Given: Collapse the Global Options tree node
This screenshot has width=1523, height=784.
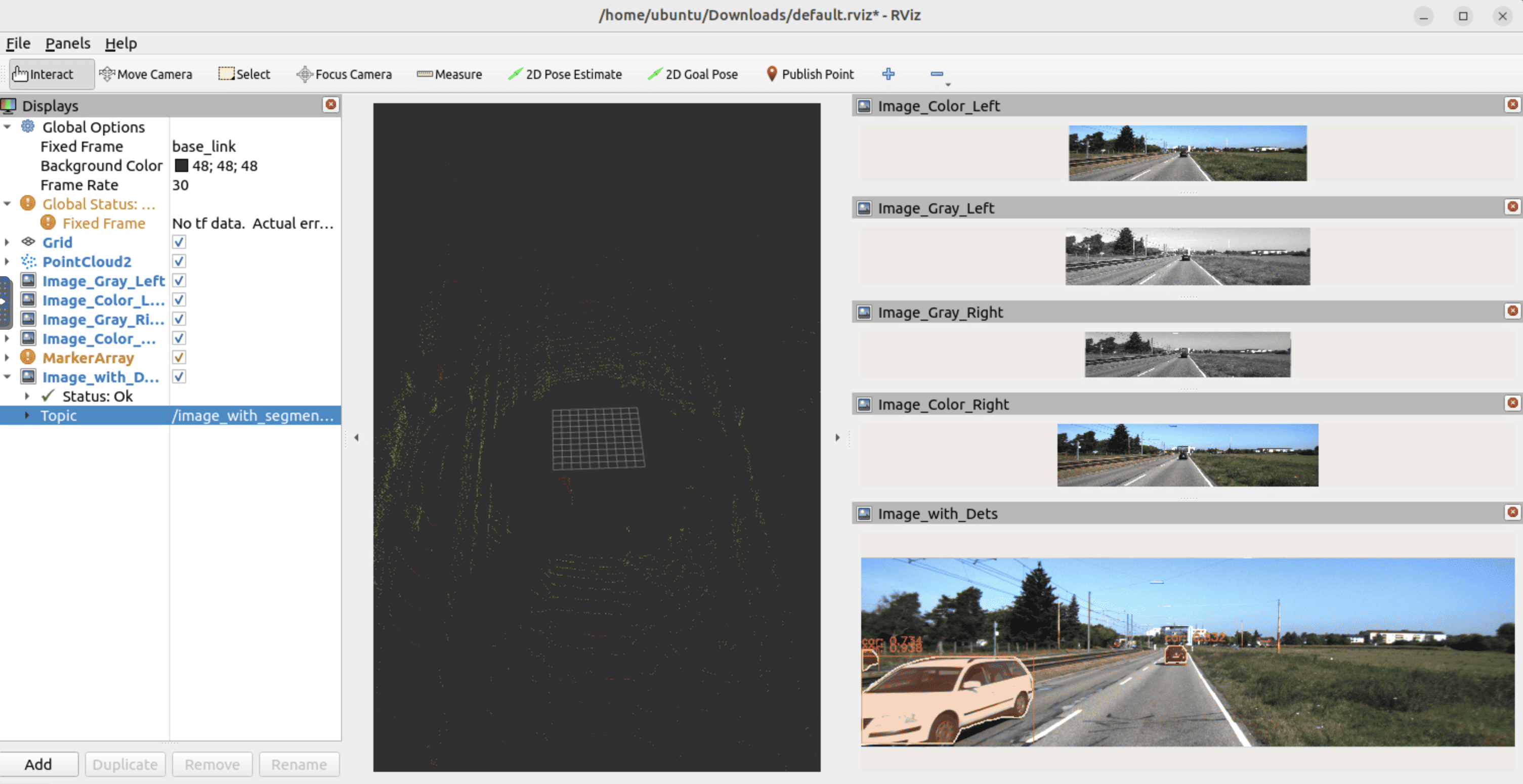Looking at the screenshot, I should [x=7, y=127].
